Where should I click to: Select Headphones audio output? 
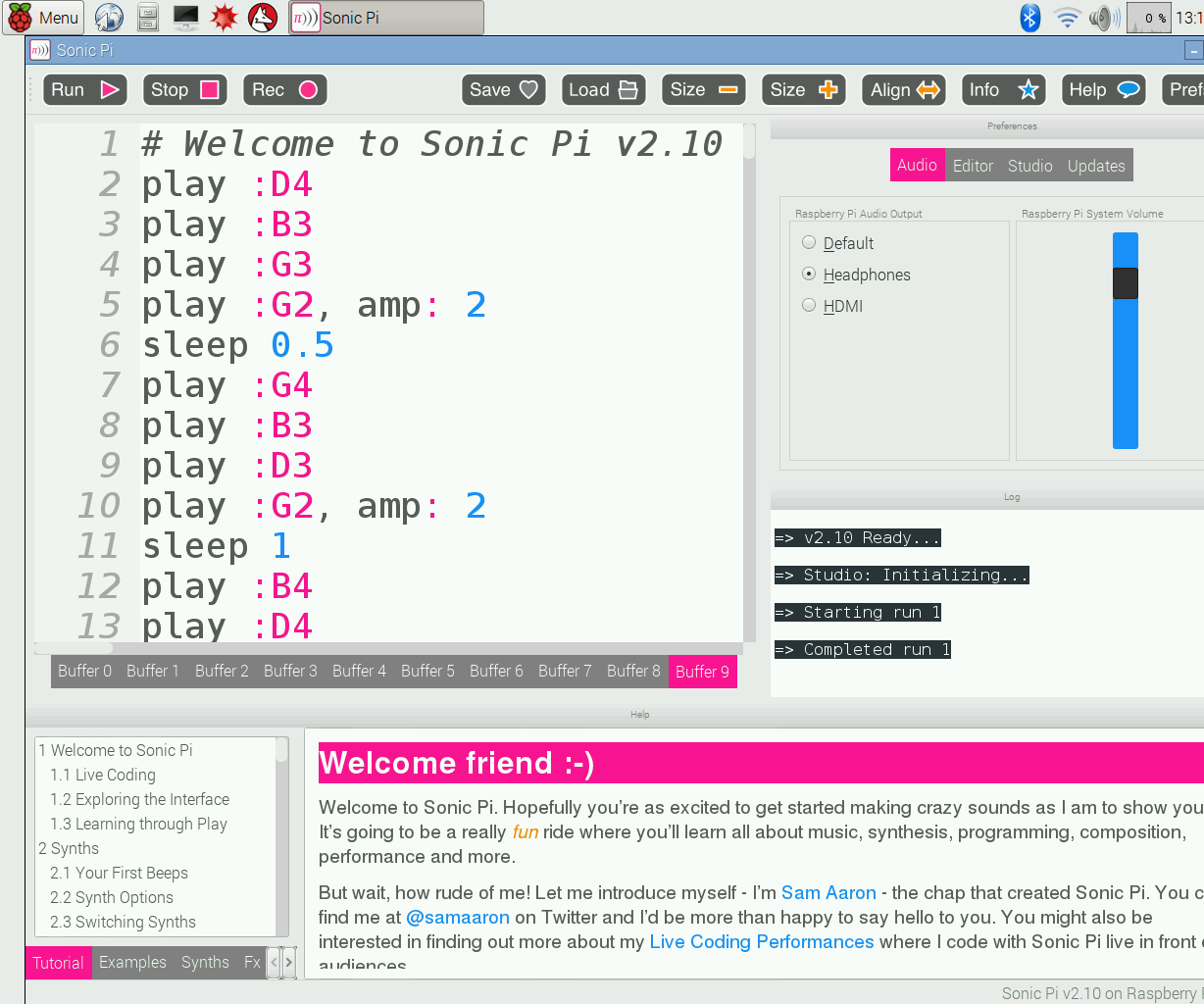click(x=856, y=275)
